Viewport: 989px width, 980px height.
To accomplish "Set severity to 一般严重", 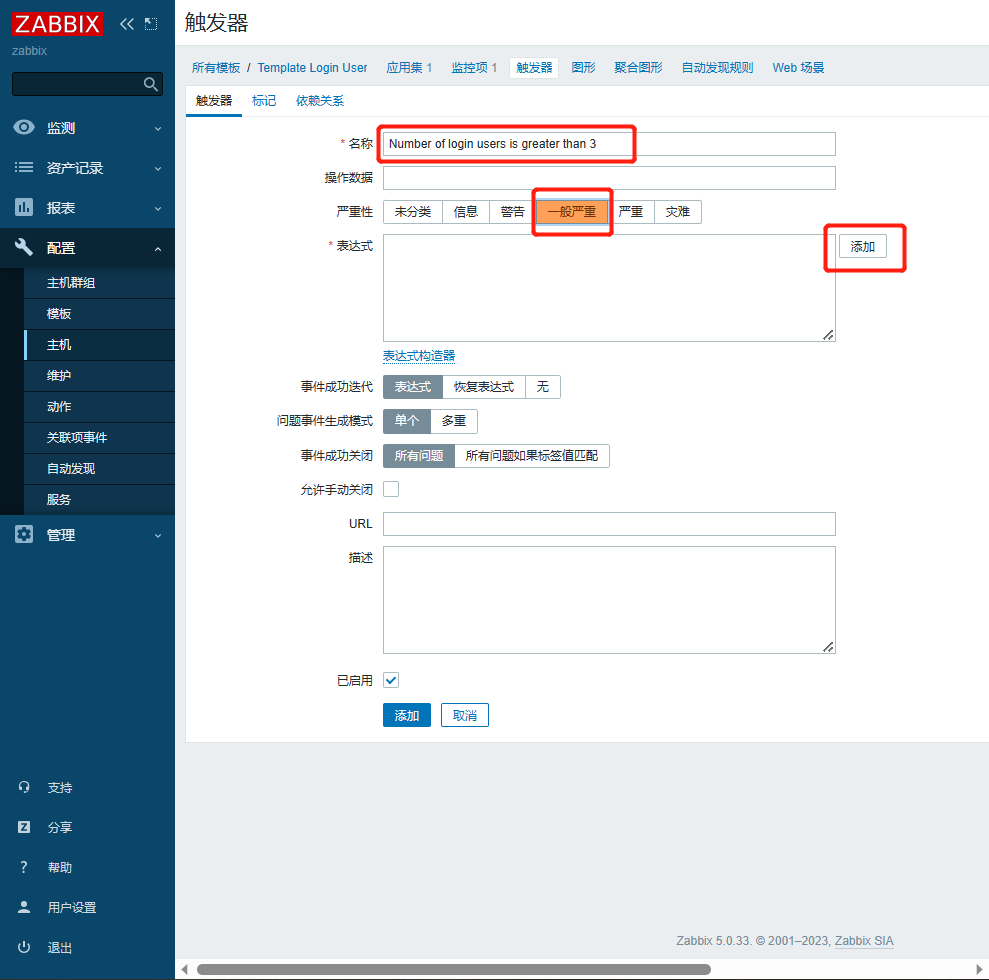I will (572, 212).
